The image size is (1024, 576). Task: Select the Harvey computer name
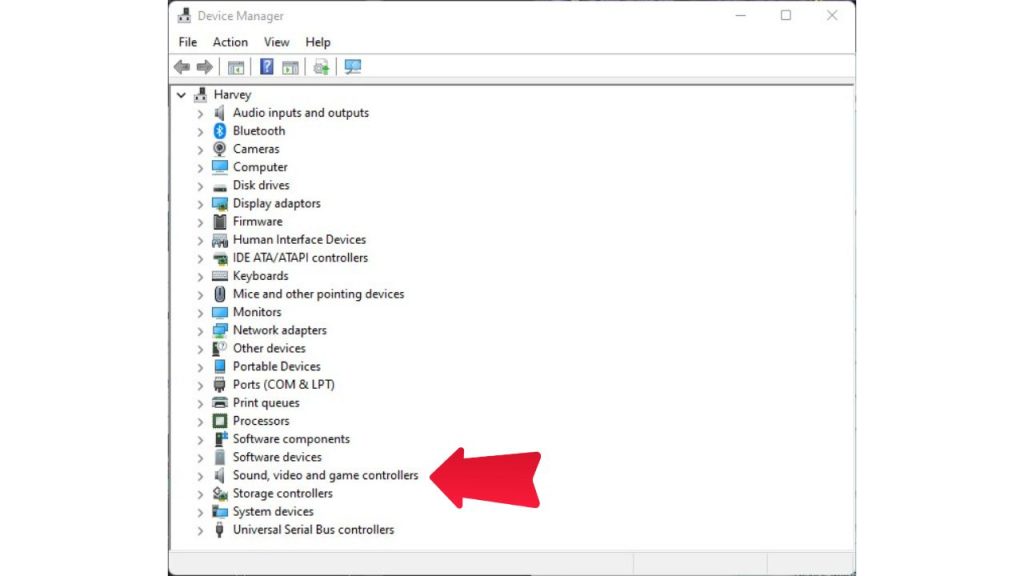click(x=232, y=95)
